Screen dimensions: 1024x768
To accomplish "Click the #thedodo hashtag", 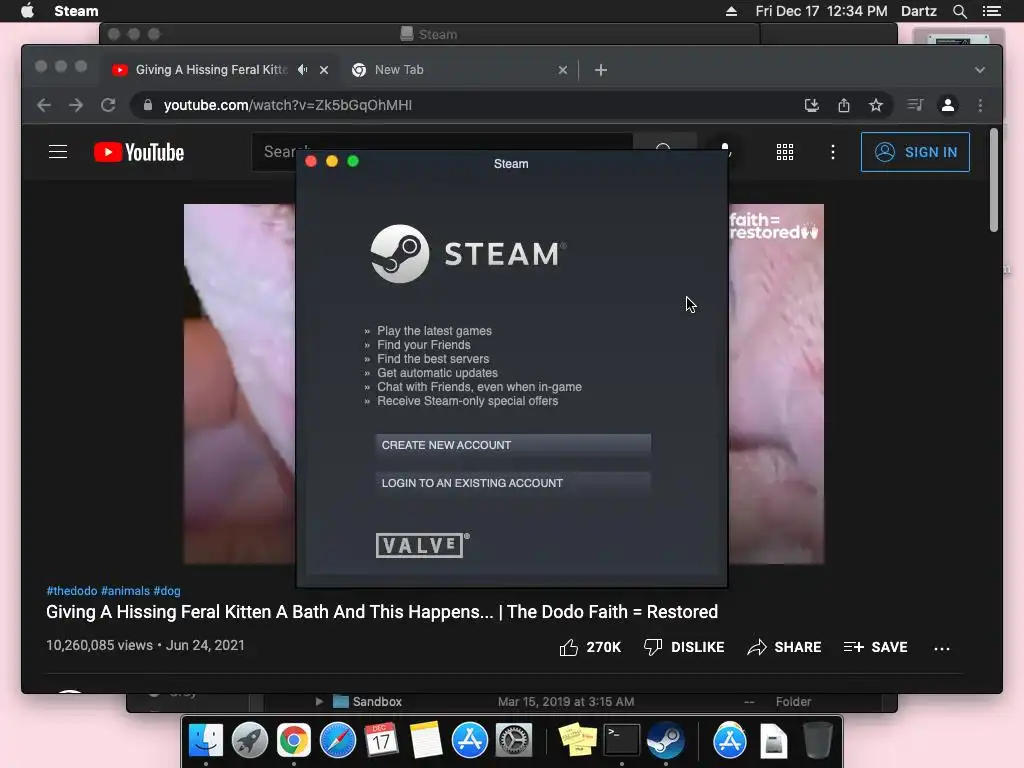I will [72, 591].
